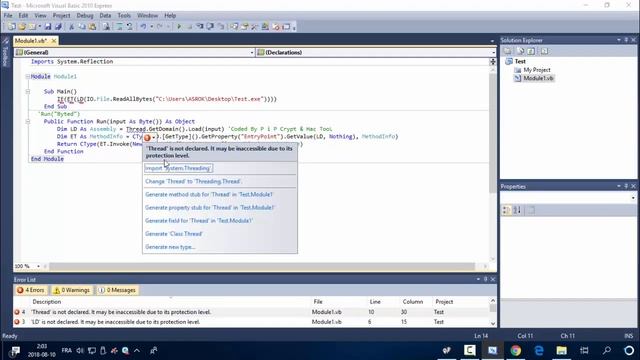Click the Save All toolbar icon
Viewport: 640px width, 360px height.
58,27
